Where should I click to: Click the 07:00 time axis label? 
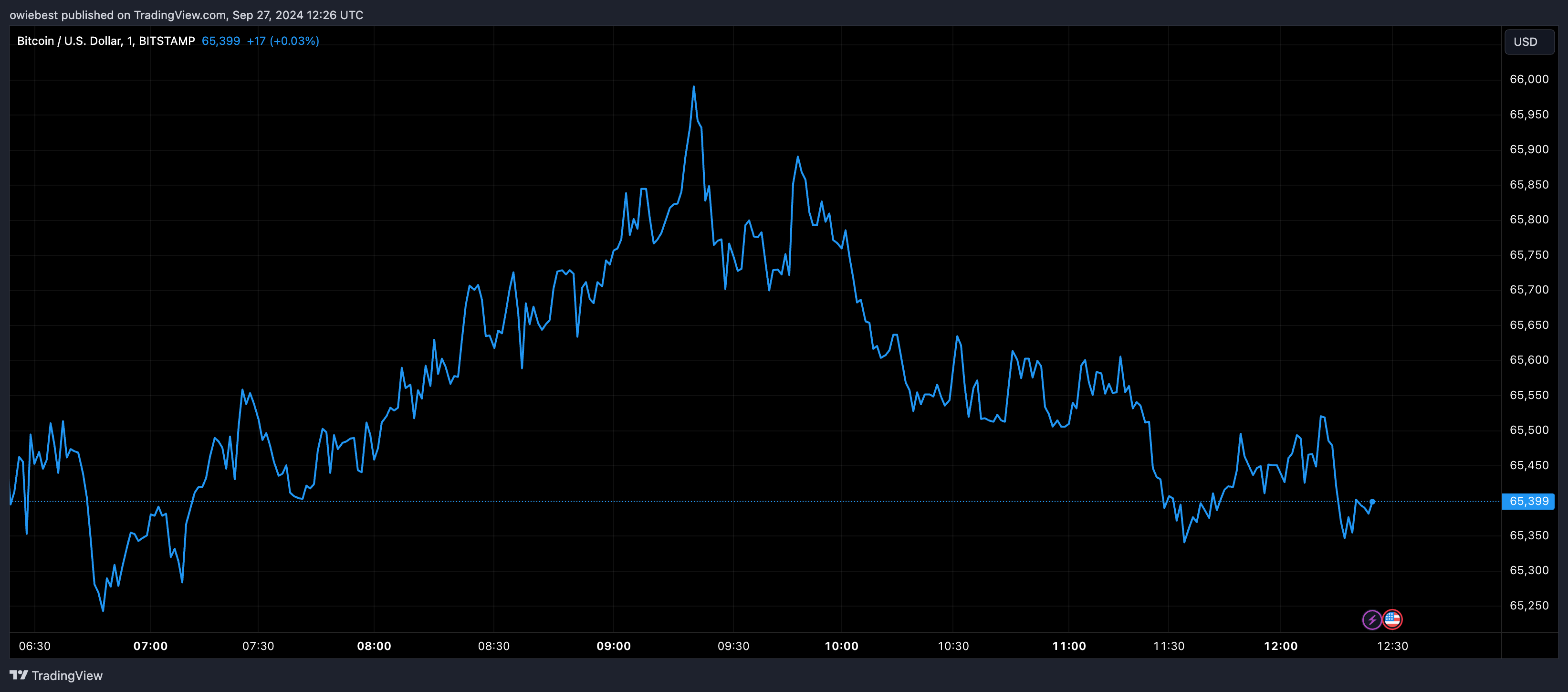point(150,646)
